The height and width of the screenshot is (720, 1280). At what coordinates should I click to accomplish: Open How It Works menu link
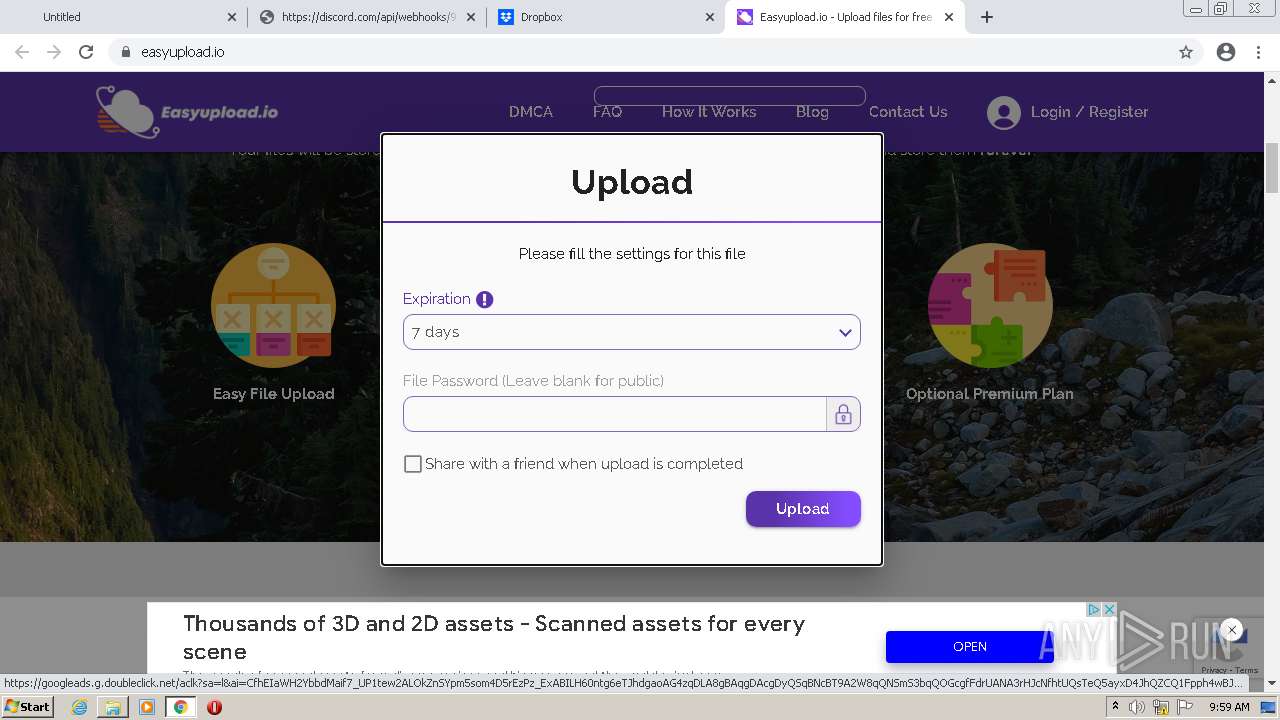pos(709,112)
